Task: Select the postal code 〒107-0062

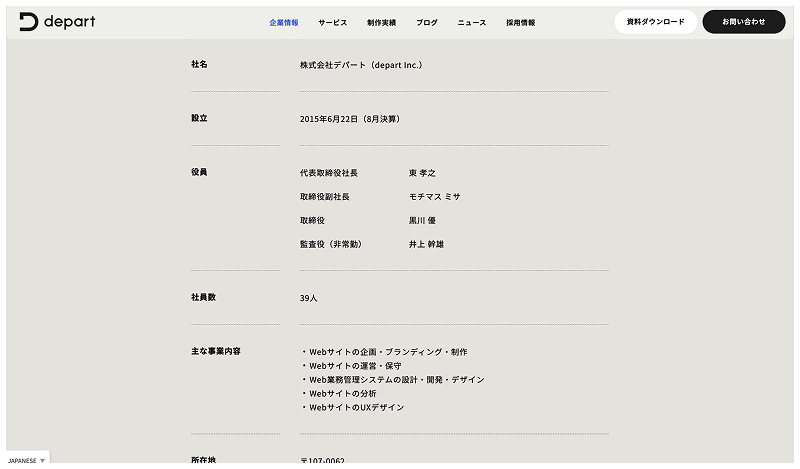Action: click(x=322, y=460)
